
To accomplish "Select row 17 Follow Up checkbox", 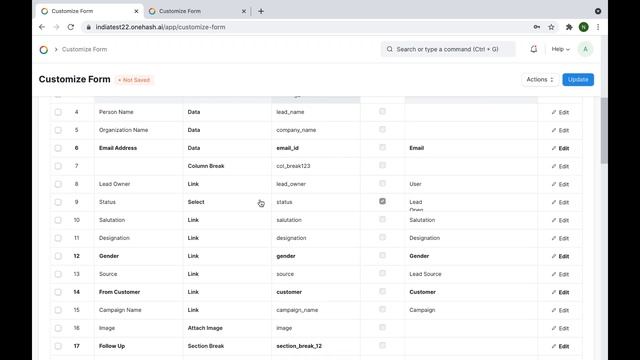I will [58, 346].
